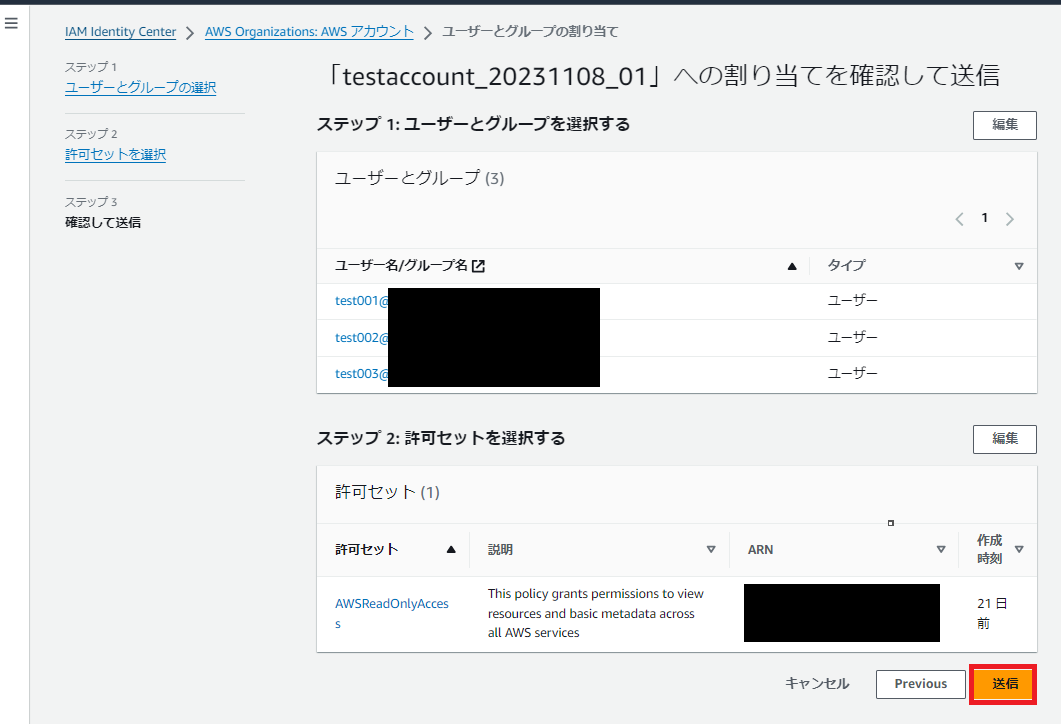The image size is (1061, 724).
Task: Go to next page of users table
Action: [x=1010, y=219]
